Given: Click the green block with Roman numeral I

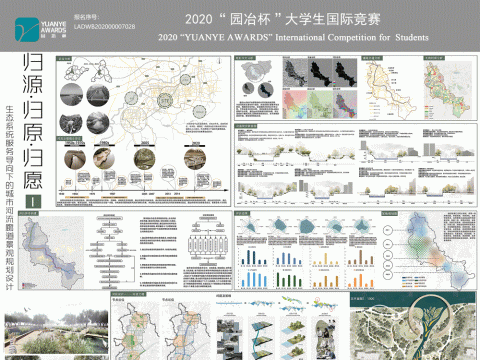Looking at the screenshot, I should [33, 202].
